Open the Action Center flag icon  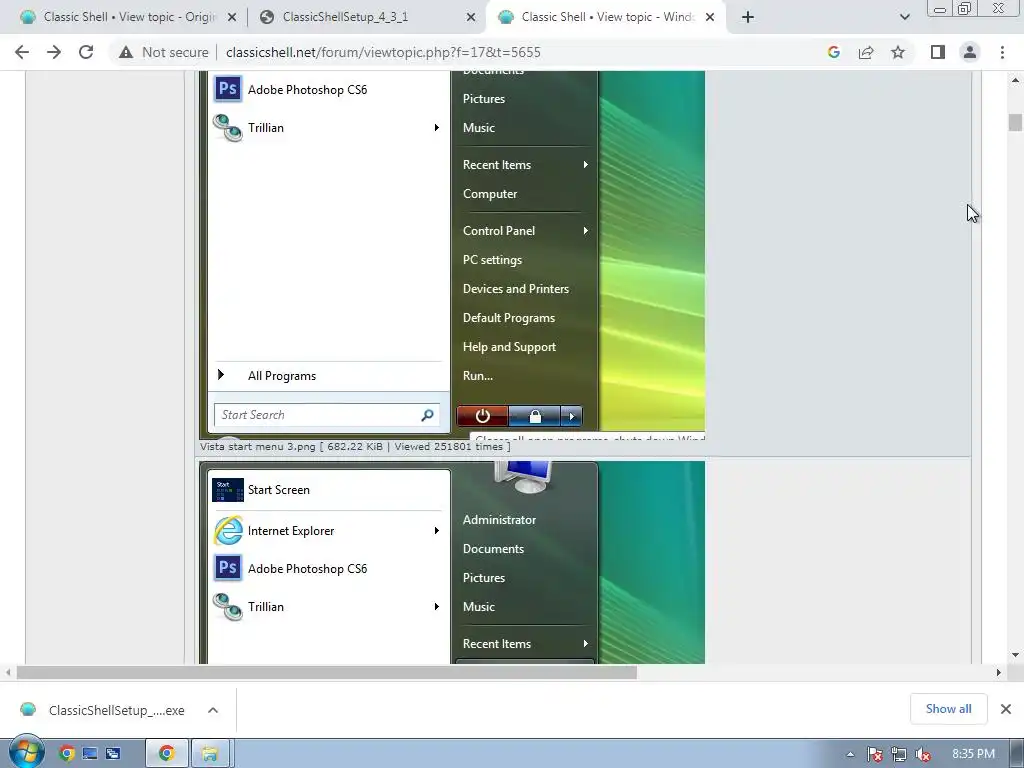[x=874, y=754]
